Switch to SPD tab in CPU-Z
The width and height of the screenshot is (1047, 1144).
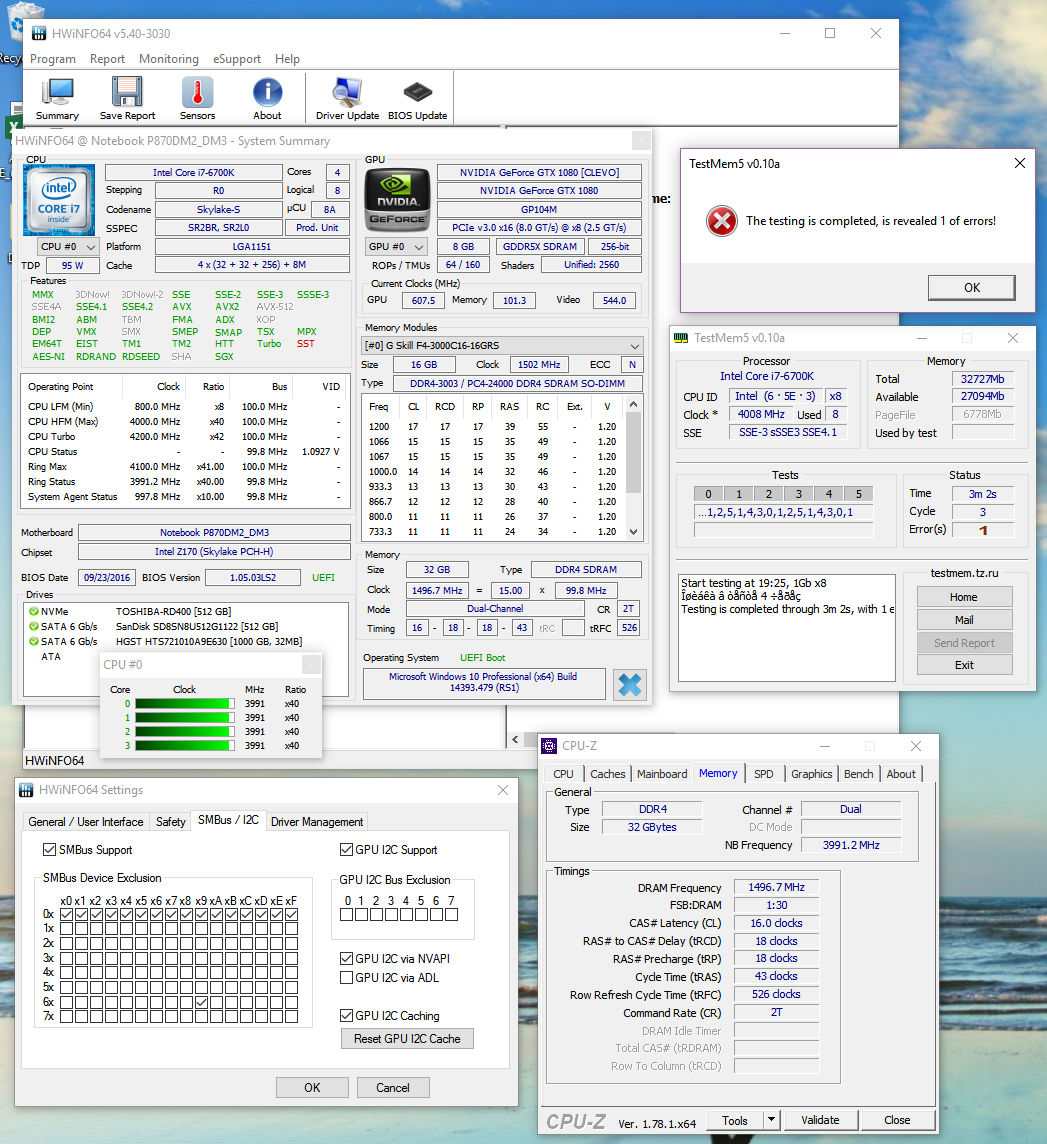click(x=764, y=773)
